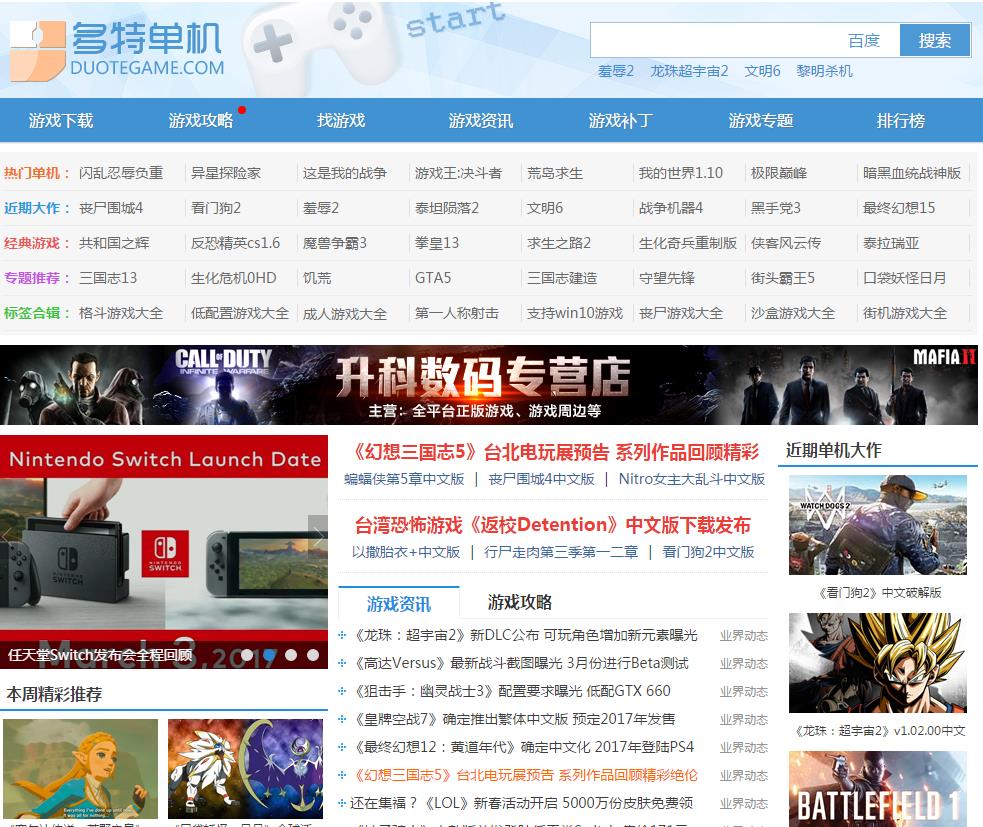Open the 游戏专题 nav menu
Screen dimensions: 983x827
click(760, 120)
